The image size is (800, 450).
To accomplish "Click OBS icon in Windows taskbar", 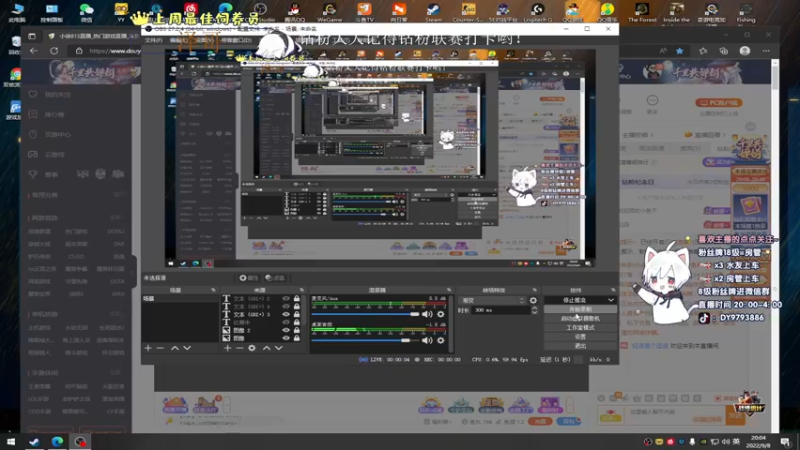I will (x=80, y=442).
